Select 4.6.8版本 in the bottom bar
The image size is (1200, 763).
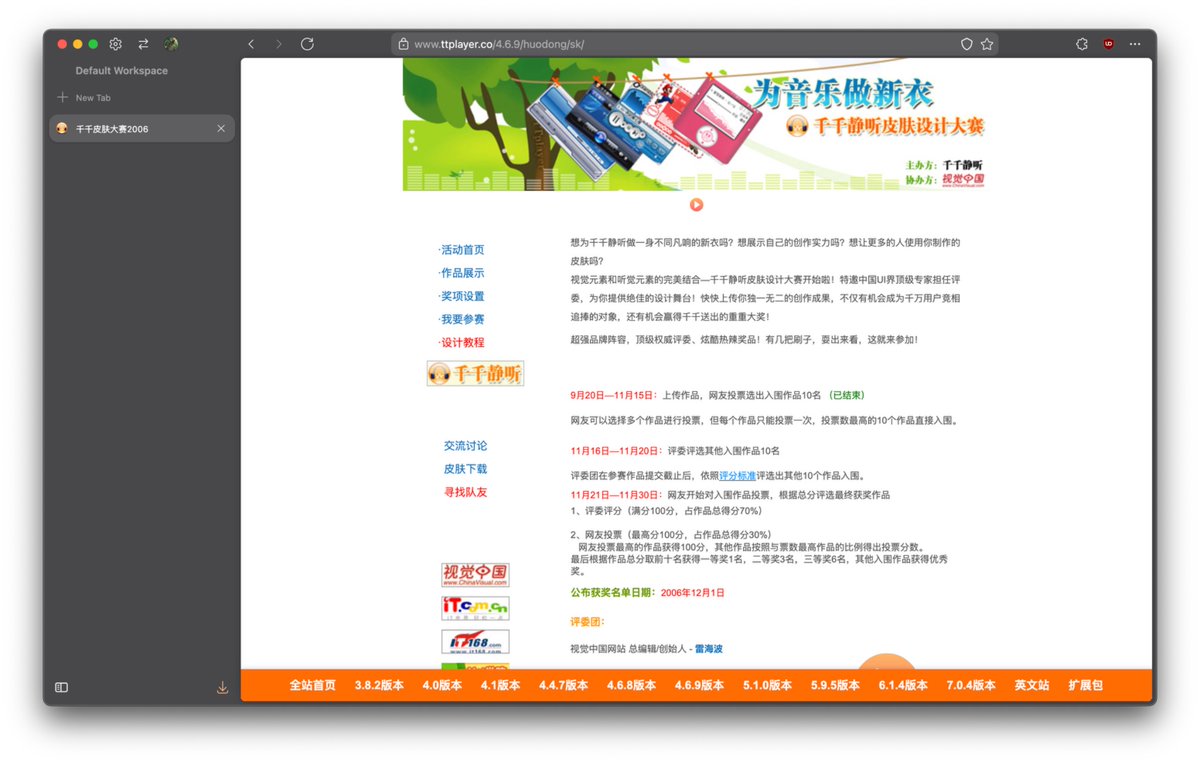[x=631, y=686]
